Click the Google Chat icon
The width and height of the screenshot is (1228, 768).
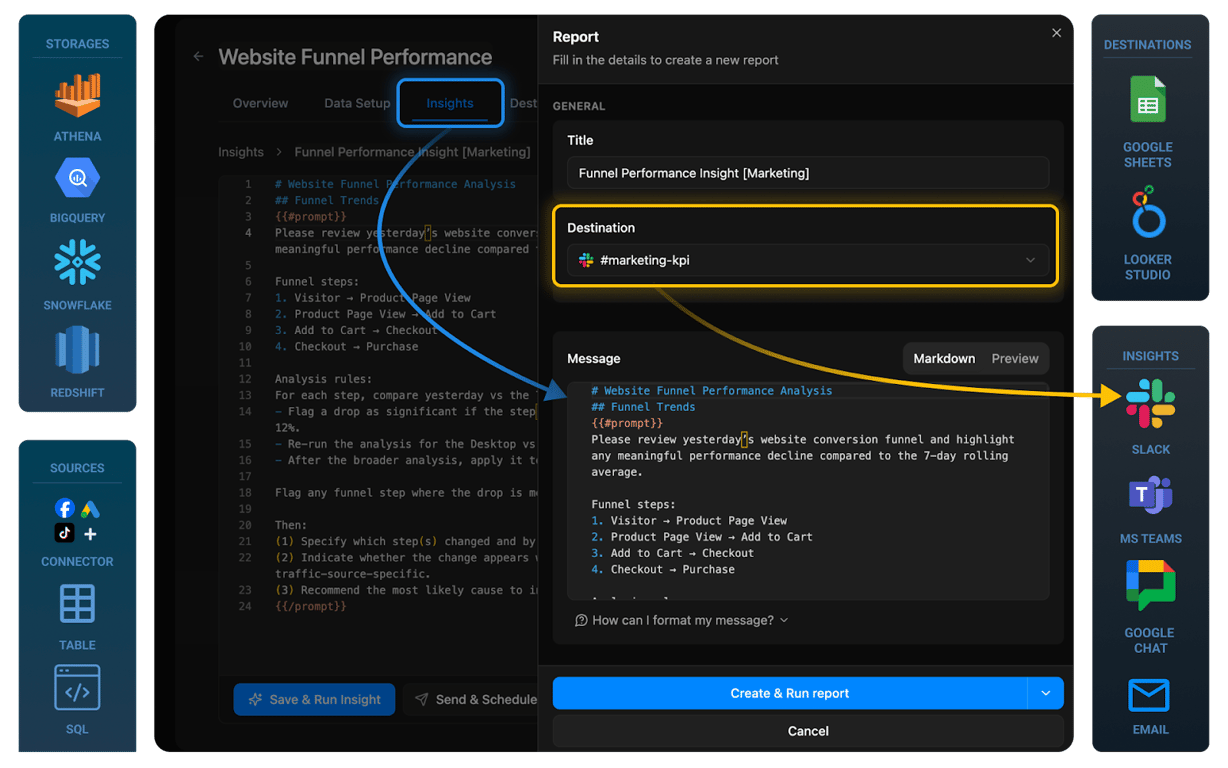point(1150,585)
